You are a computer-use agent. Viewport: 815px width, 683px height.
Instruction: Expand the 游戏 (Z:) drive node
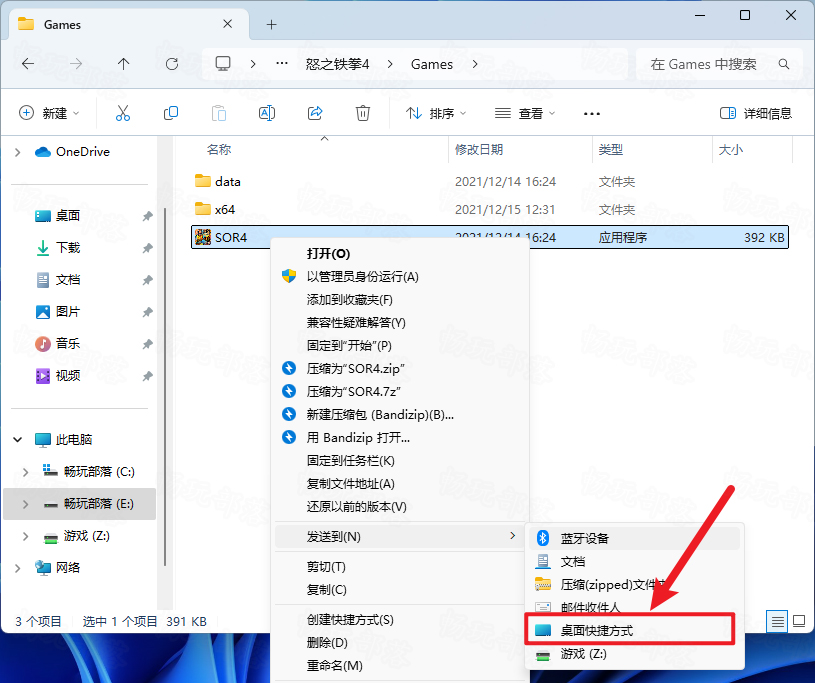[x=25, y=536]
